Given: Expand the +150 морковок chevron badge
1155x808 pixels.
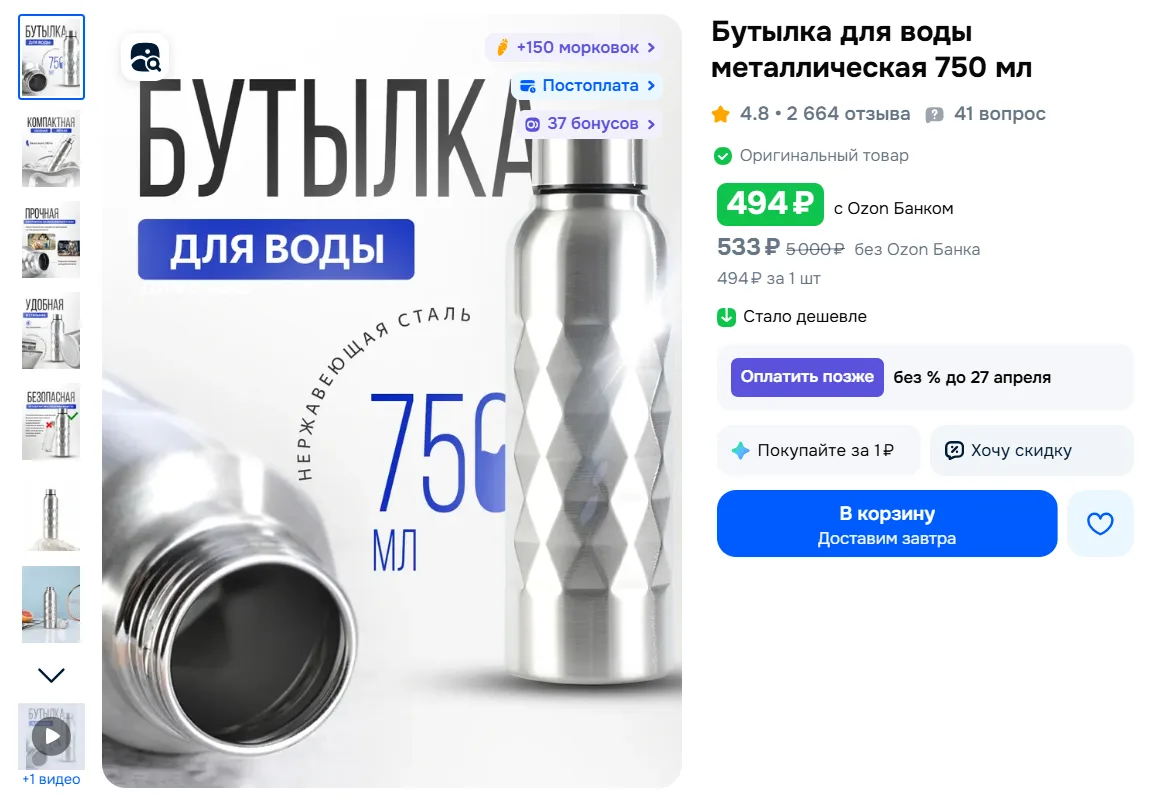Looking at the screenshot, I should pos(571,48).
